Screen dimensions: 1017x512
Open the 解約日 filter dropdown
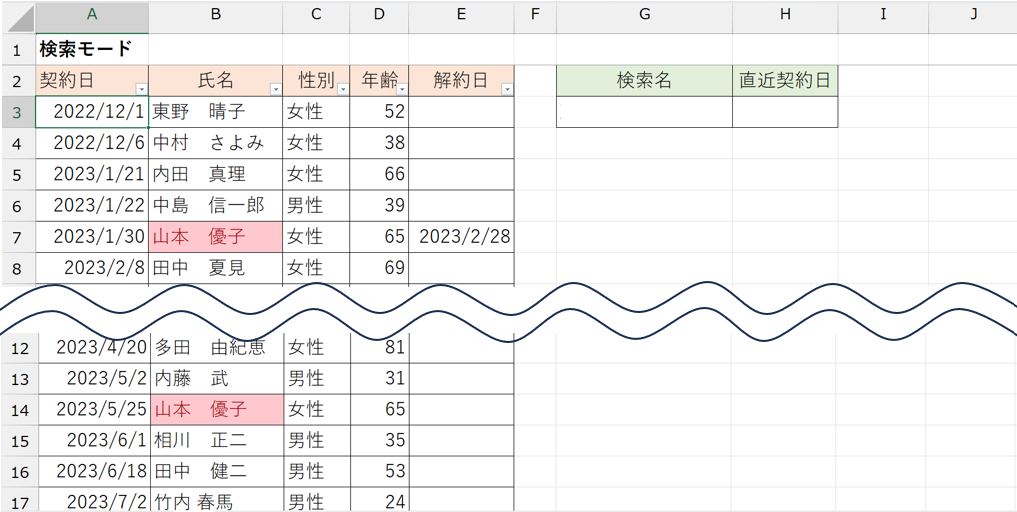click(507, 90)
